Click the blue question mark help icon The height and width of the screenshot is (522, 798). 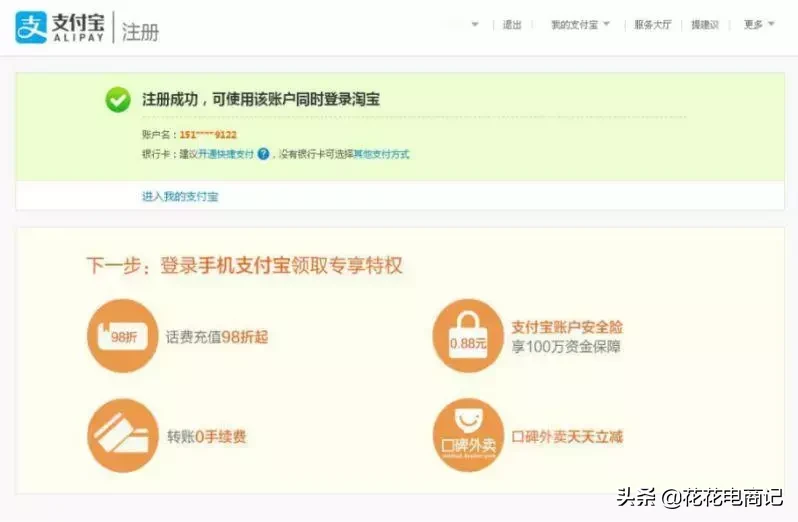(x=263, y=154)
